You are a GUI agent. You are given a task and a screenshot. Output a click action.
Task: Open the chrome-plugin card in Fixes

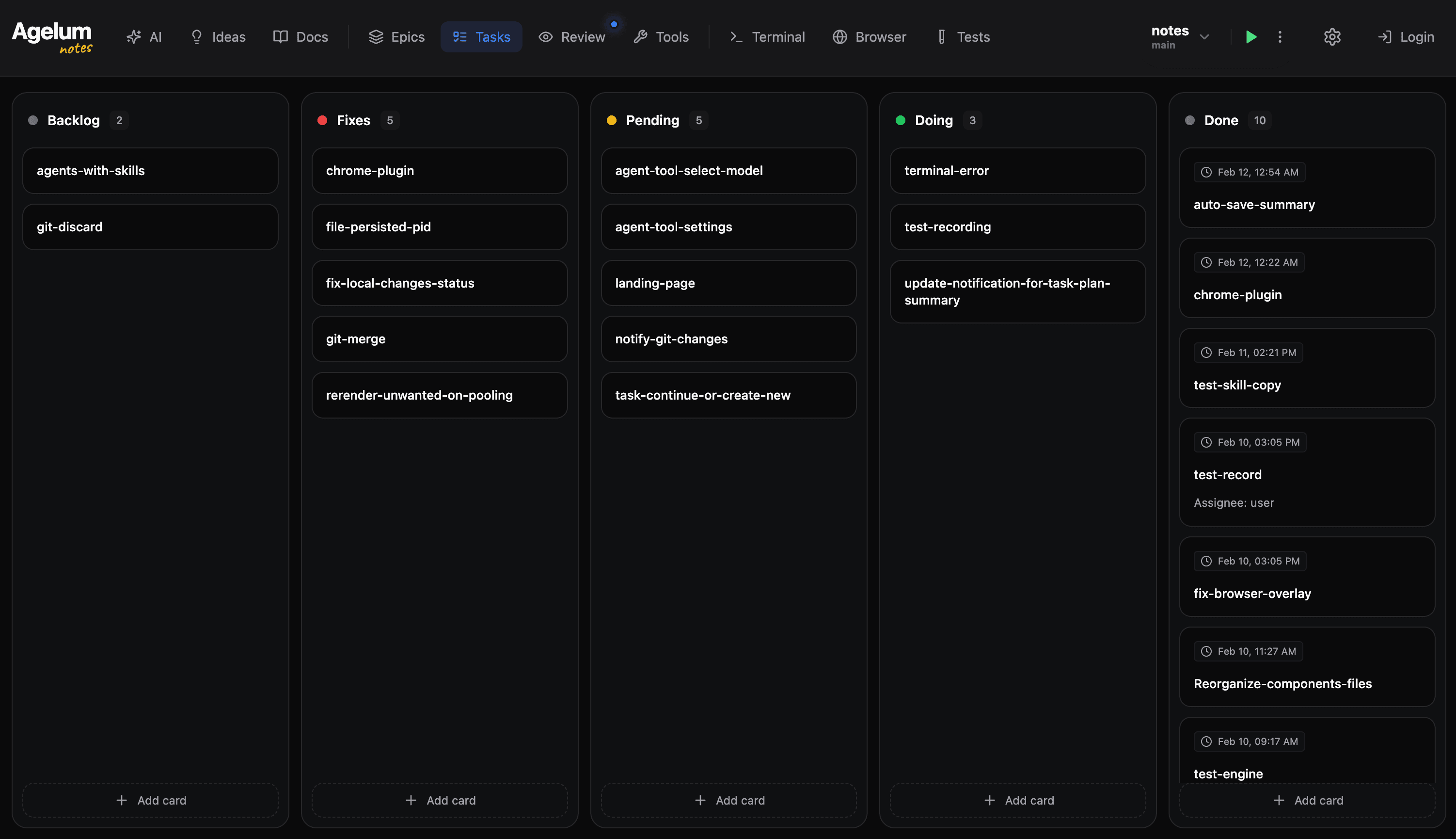pyautogui.click(x=439, y=171)
